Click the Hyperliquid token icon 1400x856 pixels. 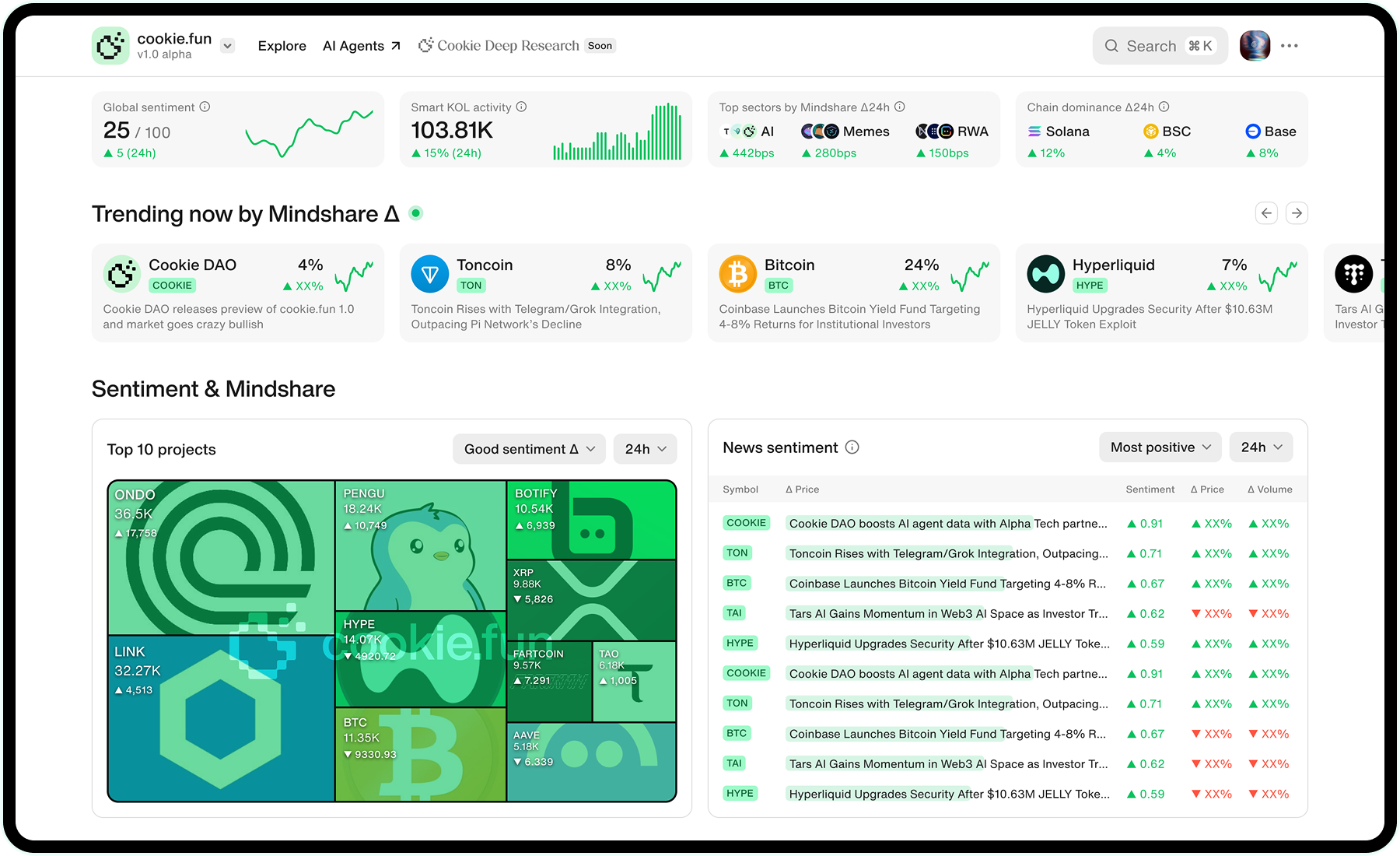(1046, 274)
